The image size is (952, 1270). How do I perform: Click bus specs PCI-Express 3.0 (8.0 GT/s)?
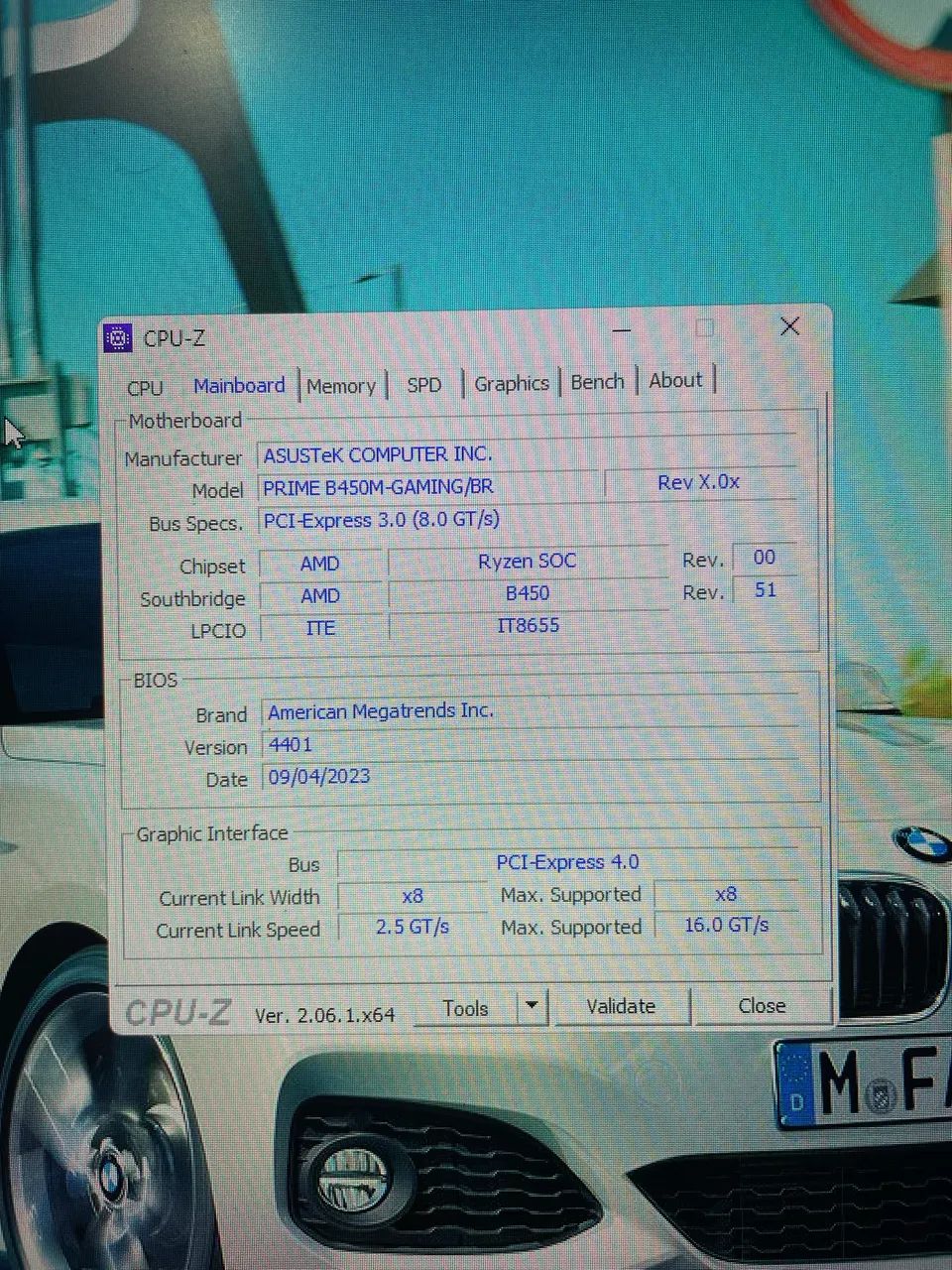[527, 520]
